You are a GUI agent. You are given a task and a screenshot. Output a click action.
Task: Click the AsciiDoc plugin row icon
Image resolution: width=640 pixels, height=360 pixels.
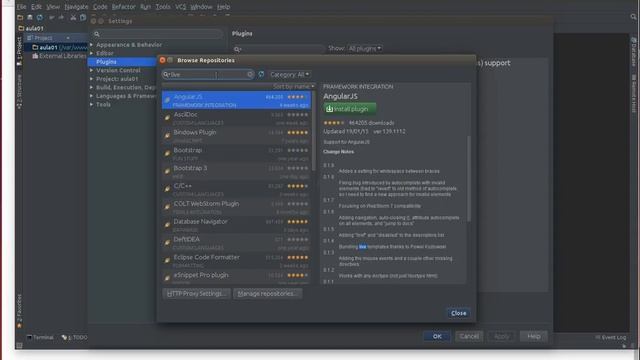[x=167, y=118]
